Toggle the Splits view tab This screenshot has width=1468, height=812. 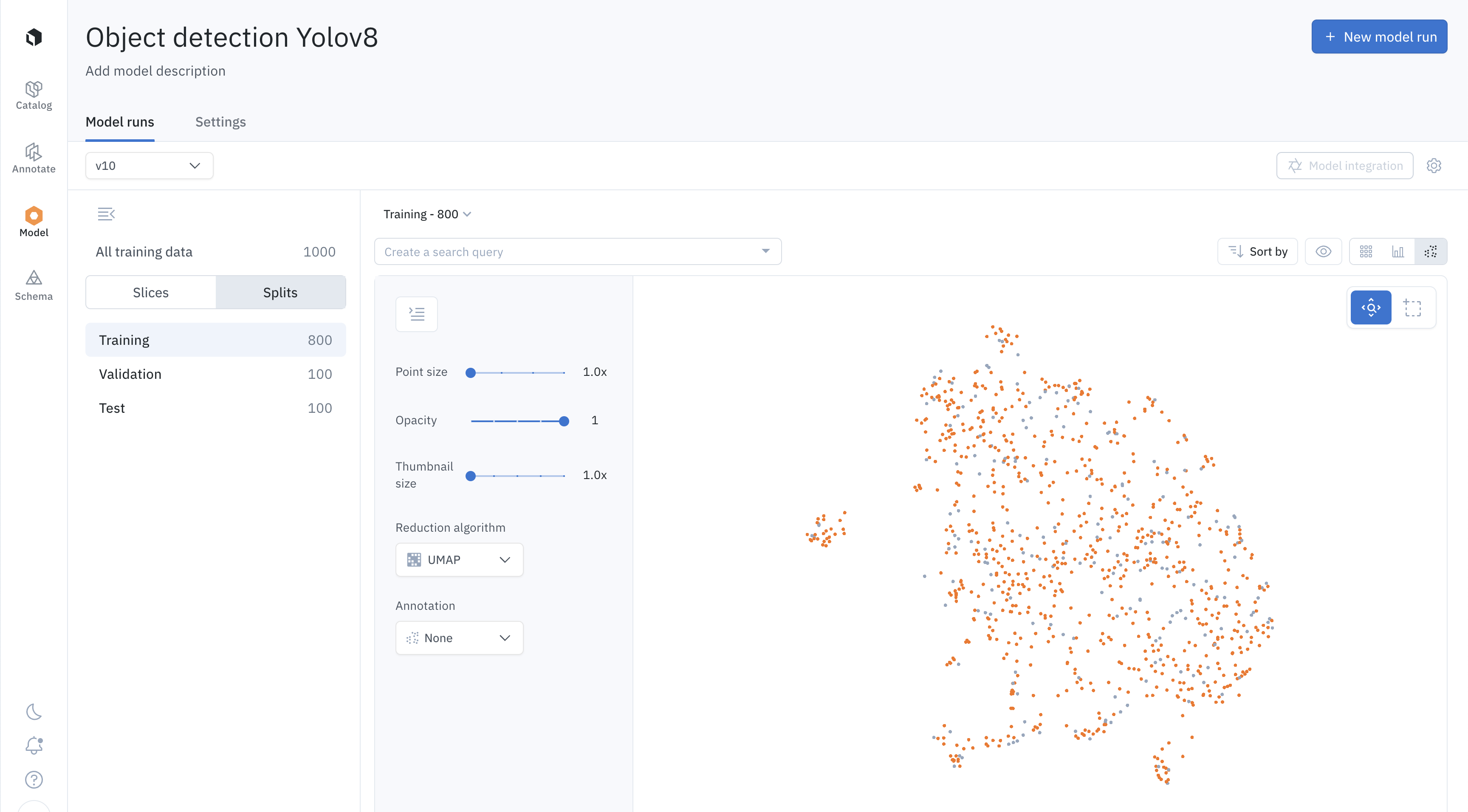pyautogui.click(x=279, y=292)
